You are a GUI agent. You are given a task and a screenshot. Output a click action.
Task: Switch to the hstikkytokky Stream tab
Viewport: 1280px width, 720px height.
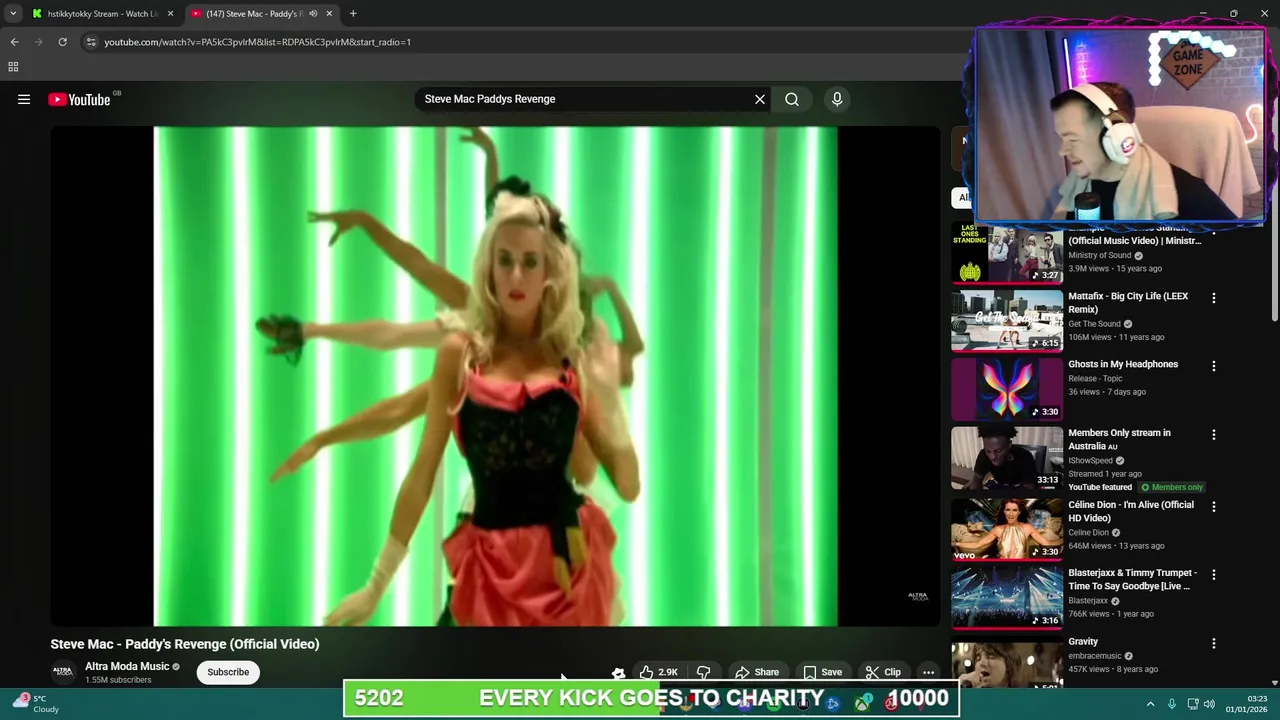pyautogui.click(x=103, y=14)
